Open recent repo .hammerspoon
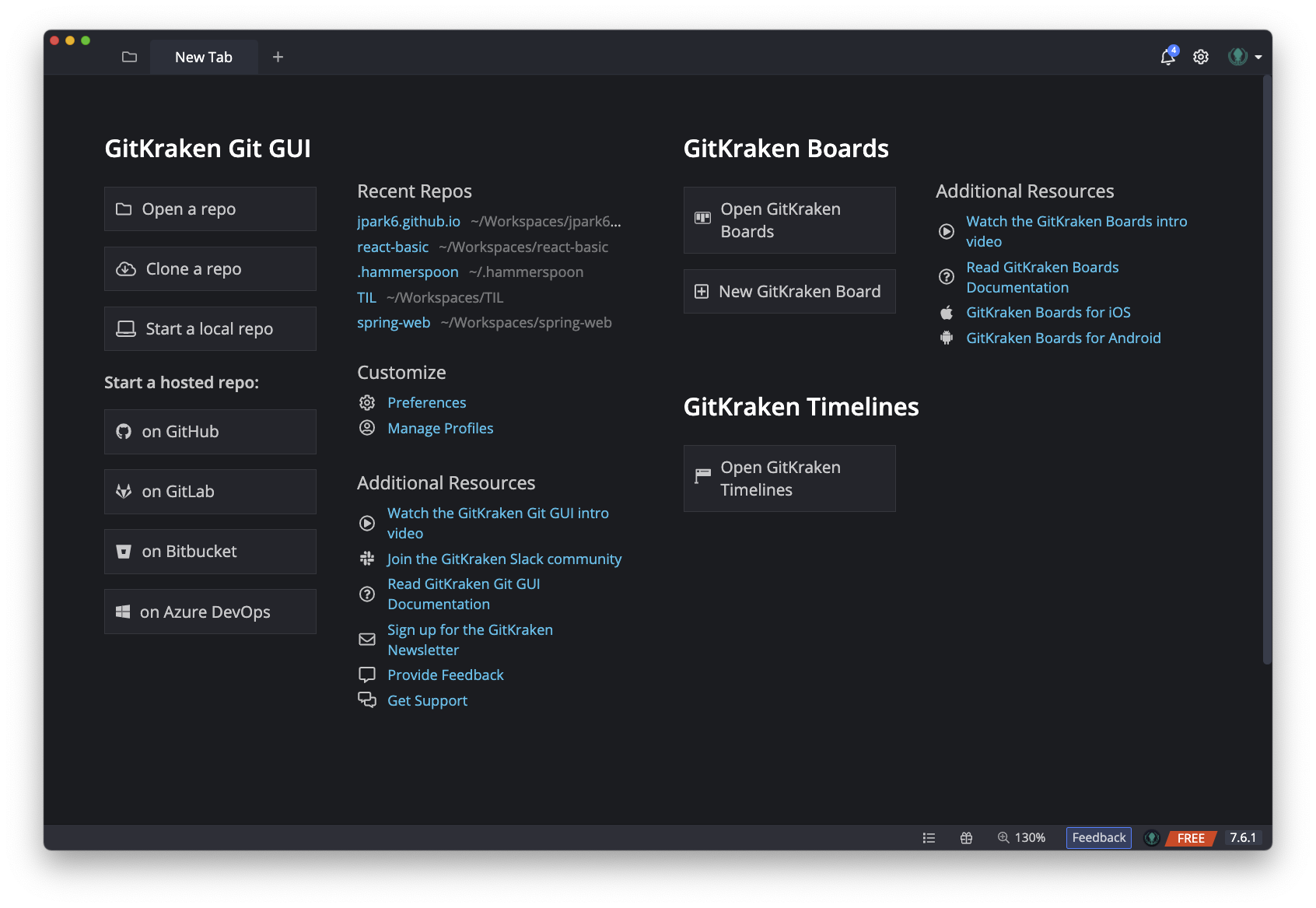This screenshot has height=908, width=1316. (x=408, y=272)
